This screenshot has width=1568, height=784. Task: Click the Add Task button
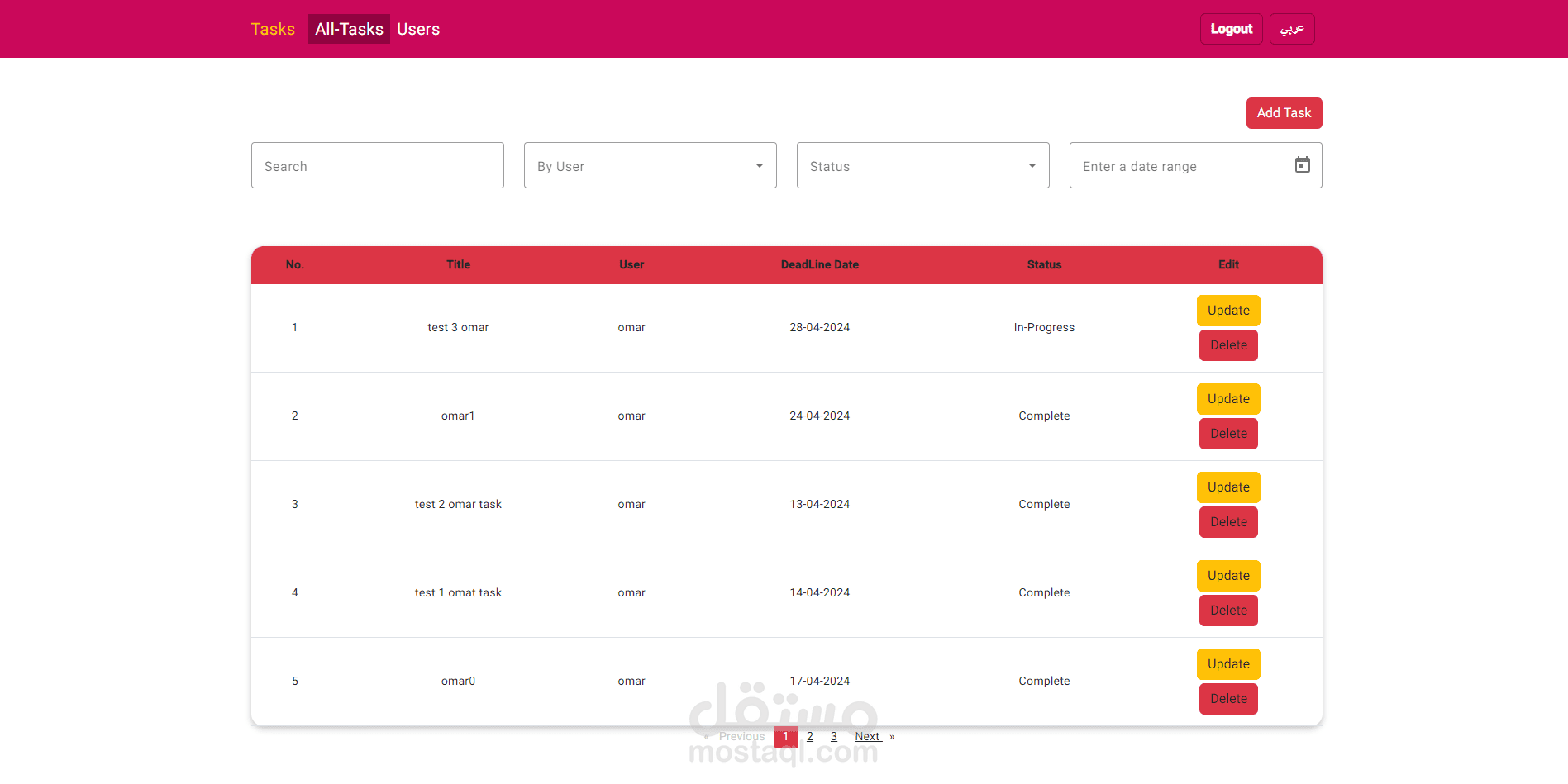click(1284, 113)
